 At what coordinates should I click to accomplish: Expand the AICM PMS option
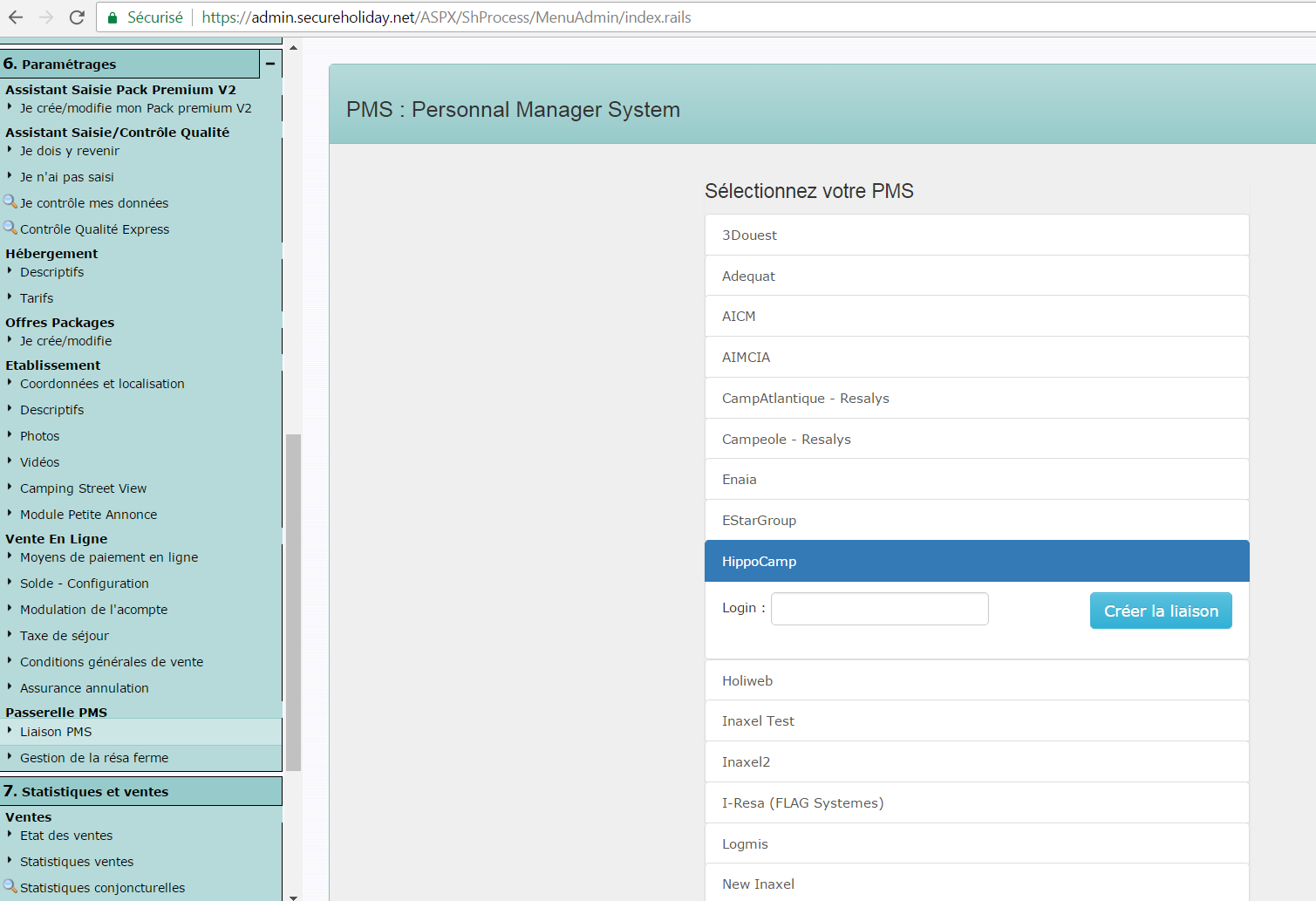[977, 316]
